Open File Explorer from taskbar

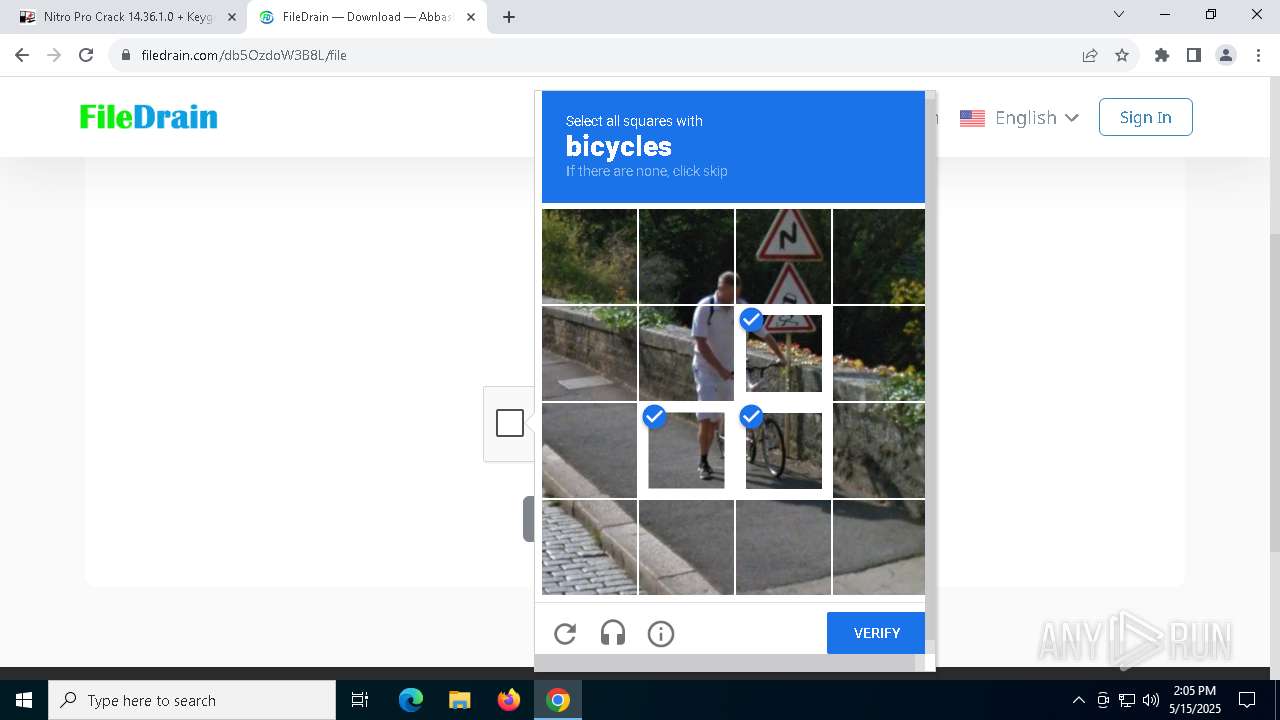[x=459, y=700]
